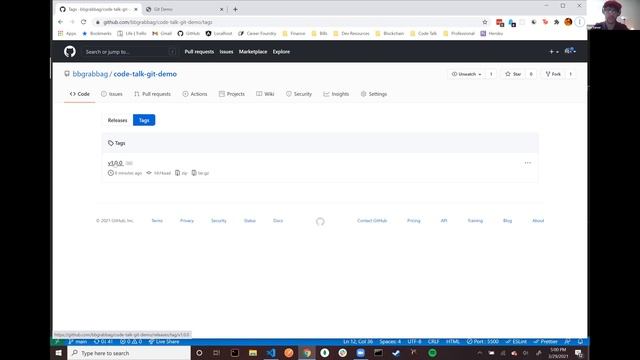The image size is (640, 360).
Task: Click Live Share in VS Code status bar
Action: point(164,342)
